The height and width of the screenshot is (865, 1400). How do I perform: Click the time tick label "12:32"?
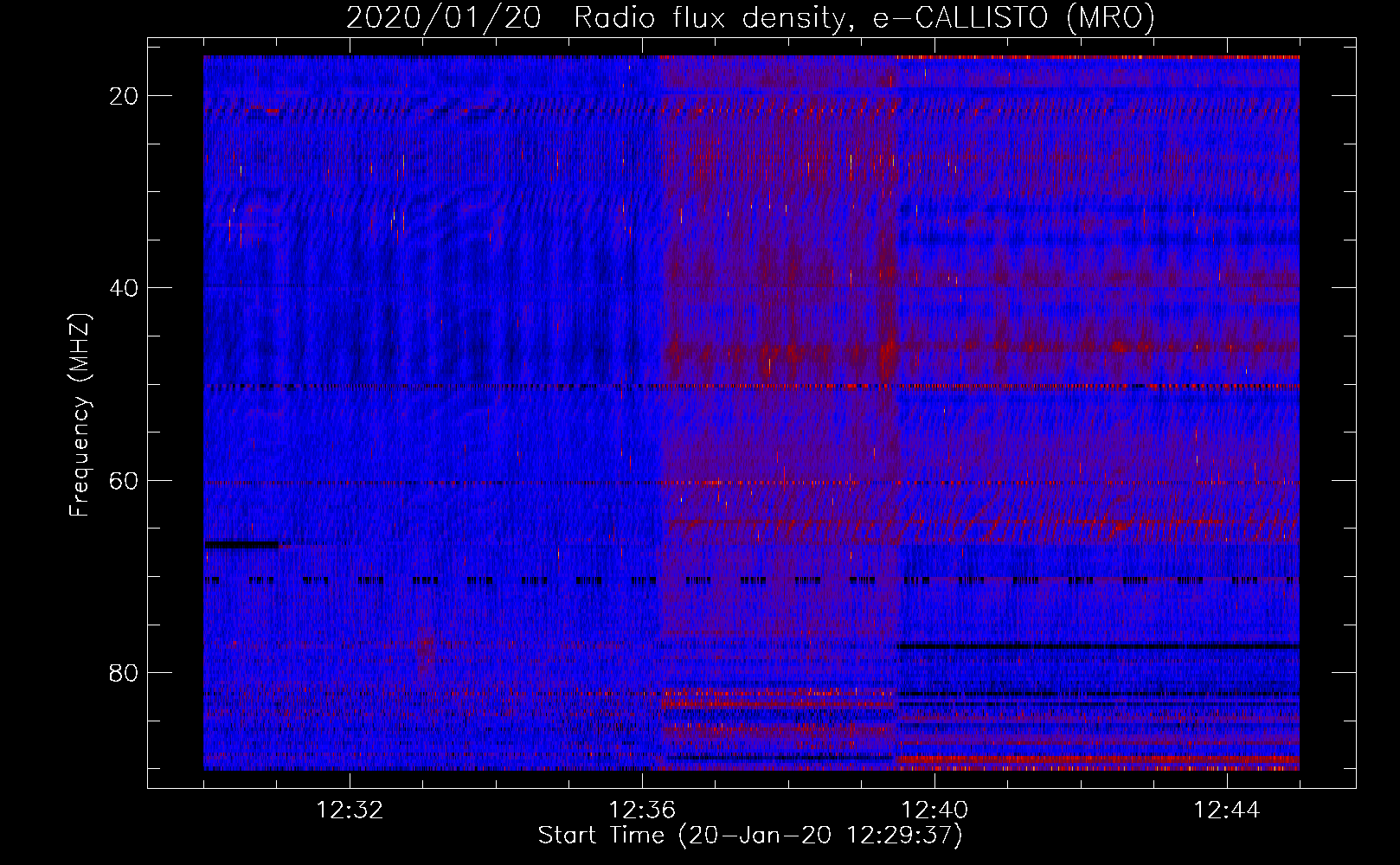pyautogui.click(x=350, y=811)
